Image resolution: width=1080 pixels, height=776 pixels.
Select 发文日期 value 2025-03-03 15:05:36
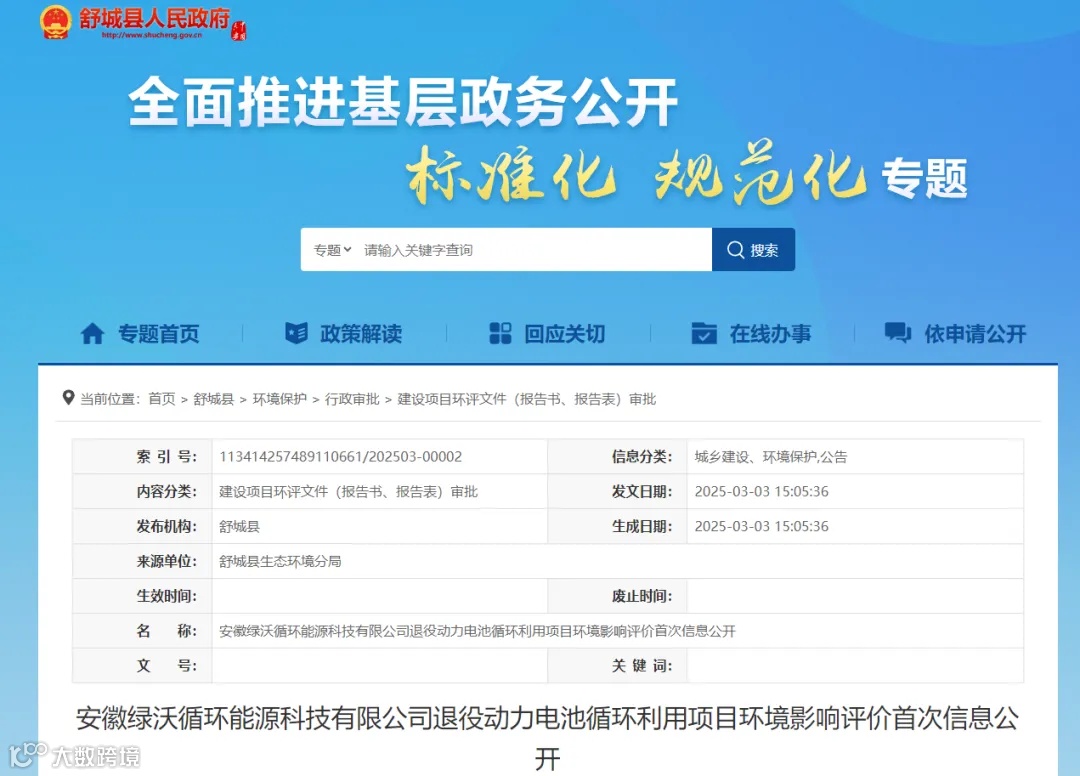[x=761, y=492]
